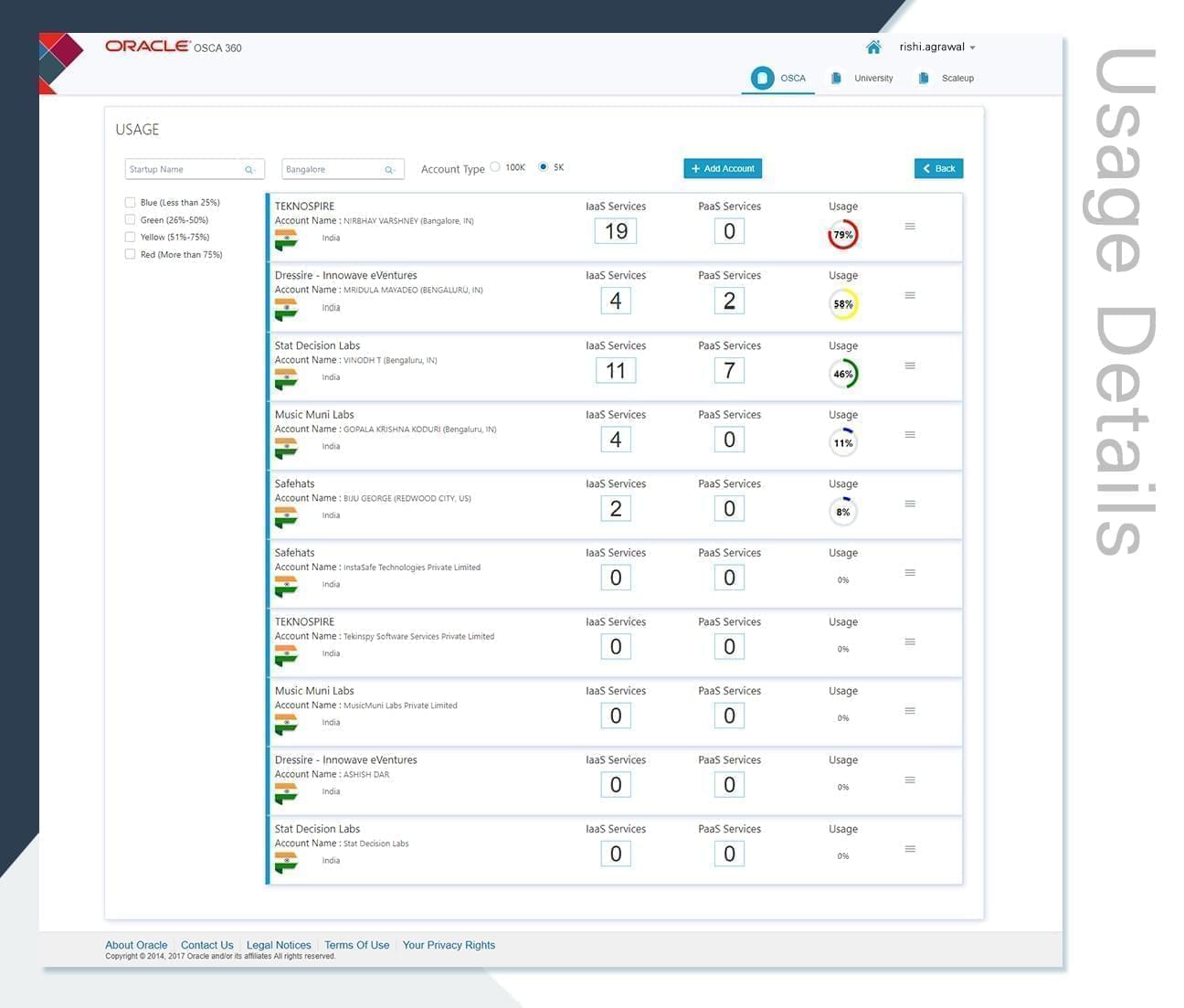Open the hamburger menu on Music Muni Labs row
The image size is (1184, 1008).
click(x=910, y=434)
